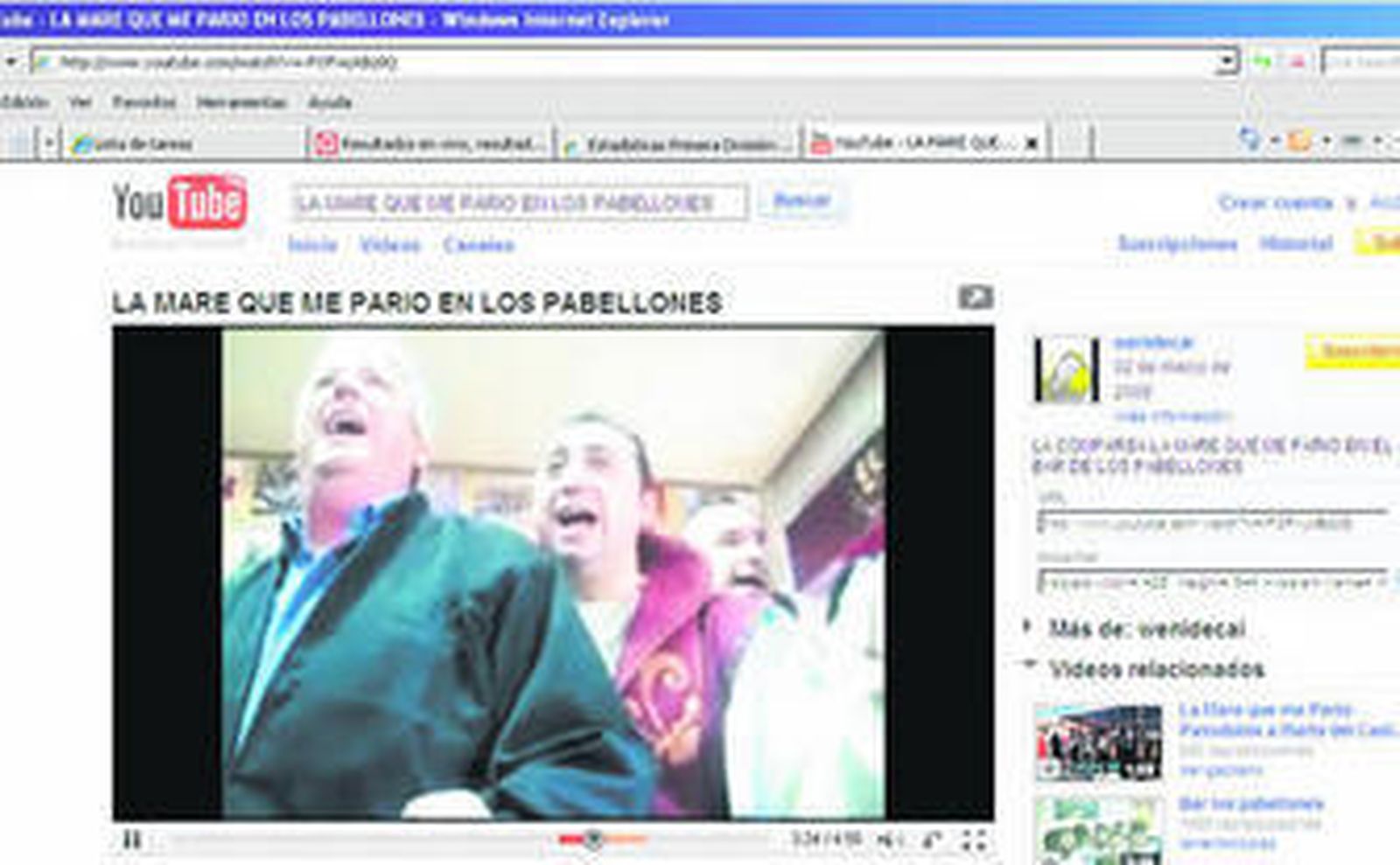Open the pop-out player icon beside the title
1400x865 pixels.
(977, 299)
